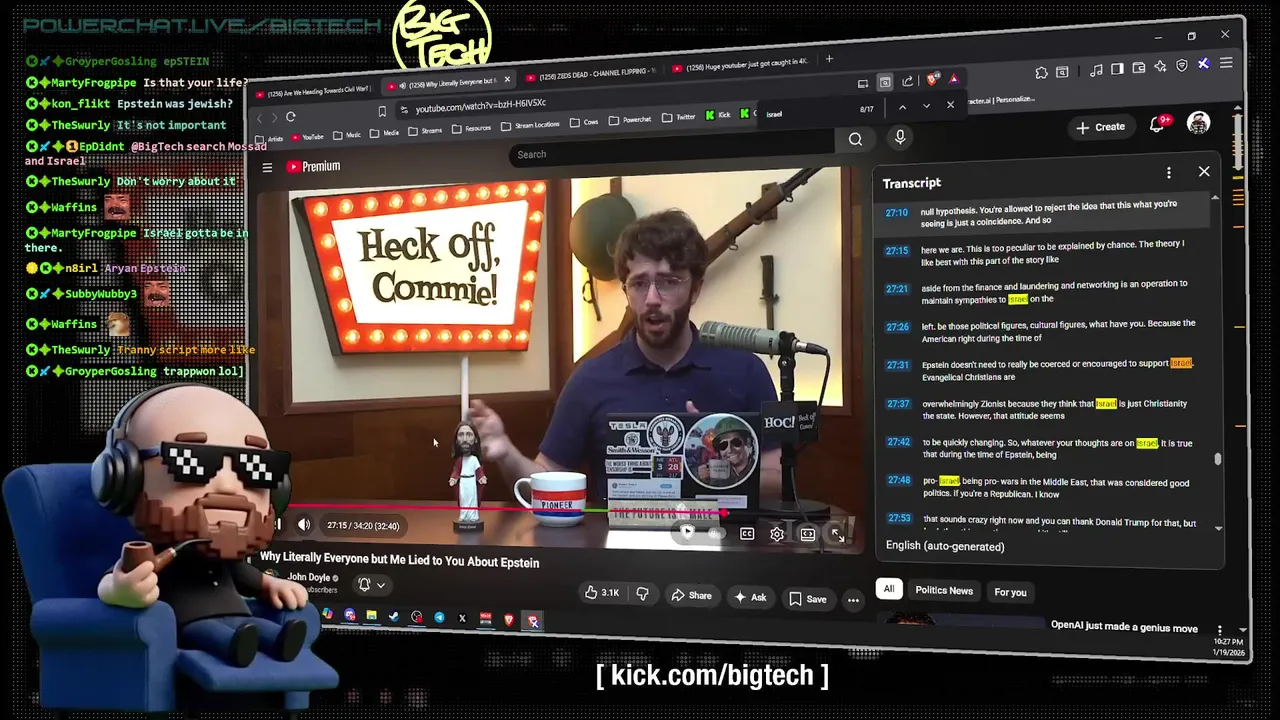Click the X icon in the taskbar
Screen dimensions: 1280x720
[x=462, y=618]
